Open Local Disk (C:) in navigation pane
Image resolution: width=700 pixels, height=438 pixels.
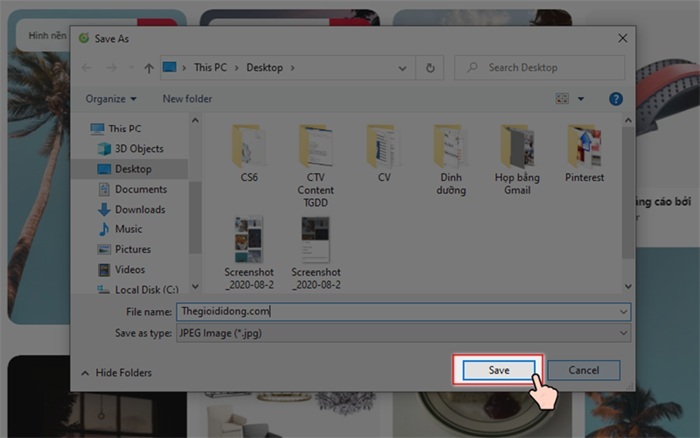[x=138, y=290]
